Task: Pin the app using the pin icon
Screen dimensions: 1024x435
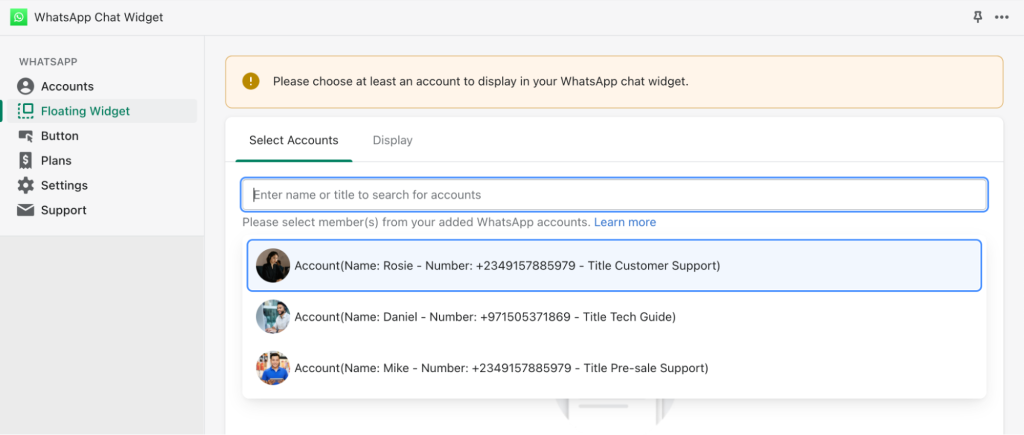Action: tap(978, 17)
